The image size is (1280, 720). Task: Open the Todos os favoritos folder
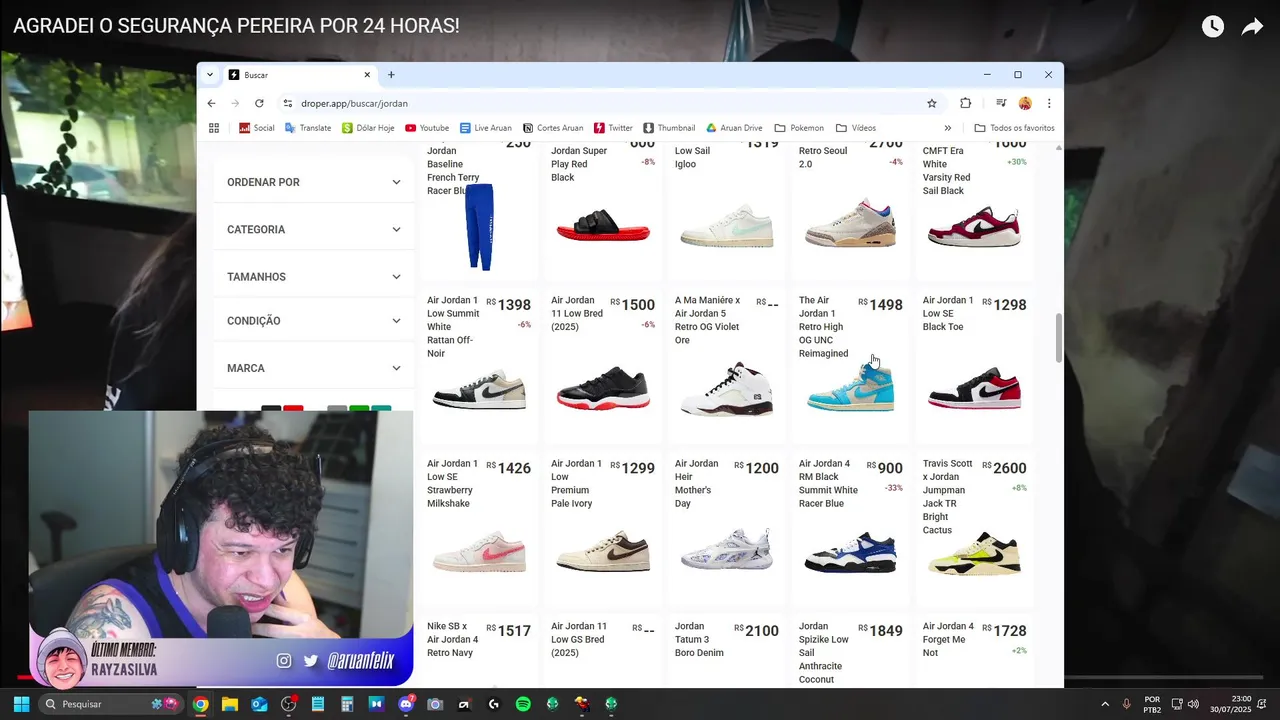[1015, 128]
